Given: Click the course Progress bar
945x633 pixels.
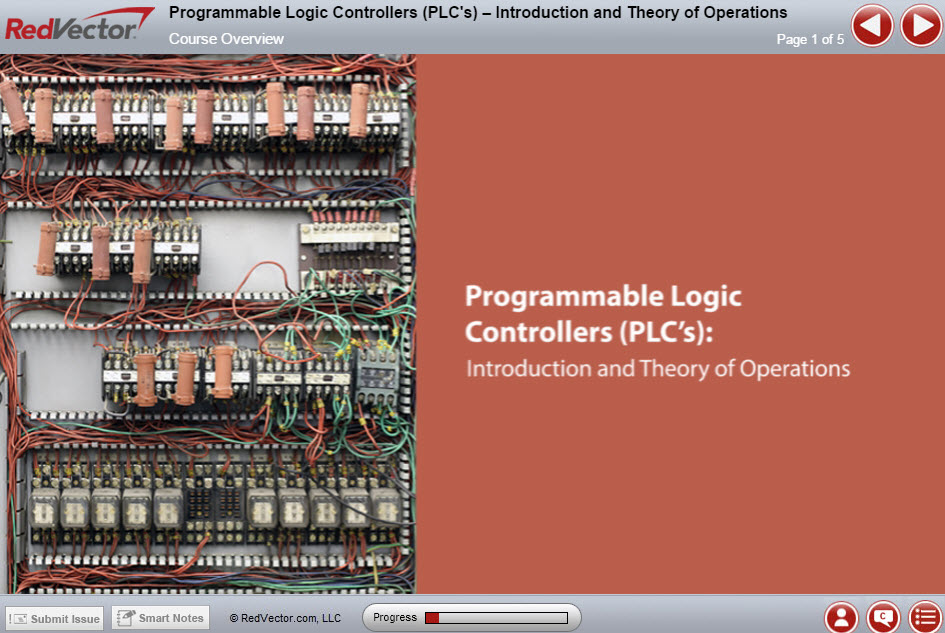Looking at the screenshot, I should [x=495, y=618].
